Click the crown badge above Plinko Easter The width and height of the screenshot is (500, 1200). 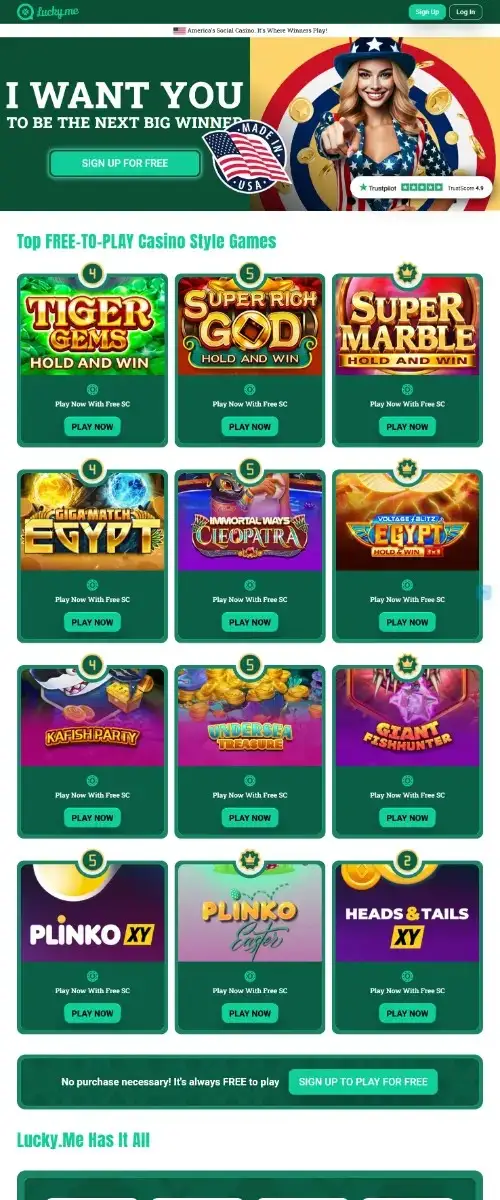tap(250, 860)
